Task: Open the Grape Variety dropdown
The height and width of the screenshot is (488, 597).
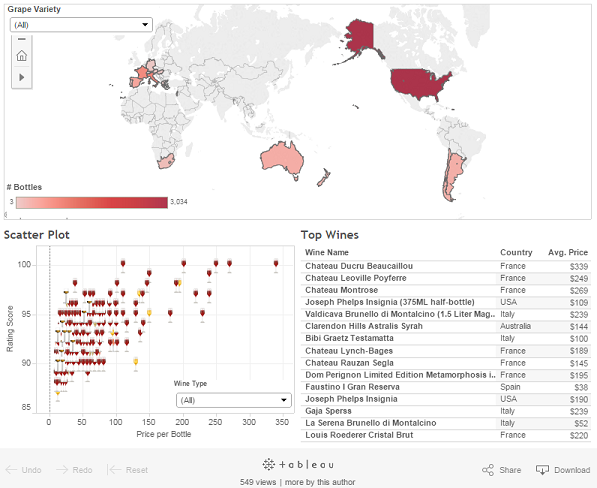Action: pos(81,25)
